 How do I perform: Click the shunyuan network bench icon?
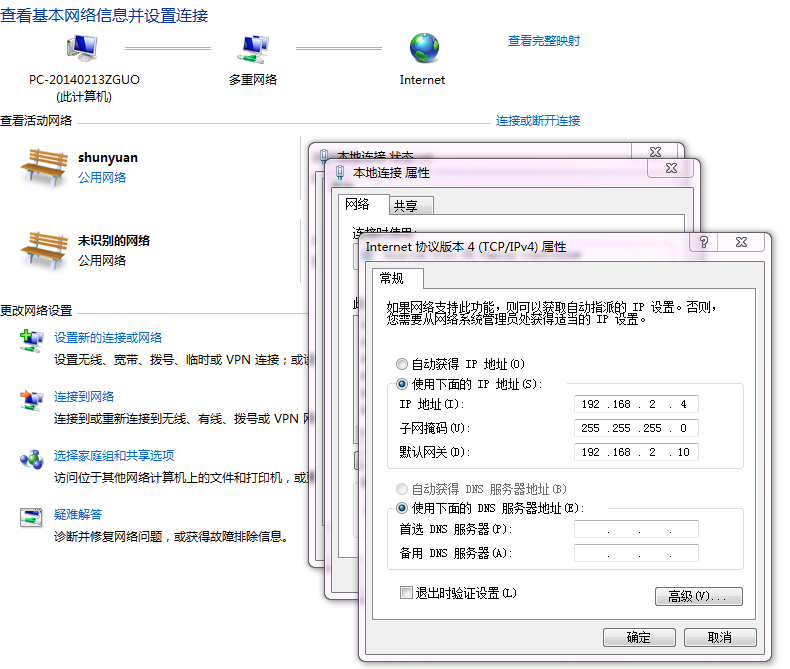pos(44,167)
